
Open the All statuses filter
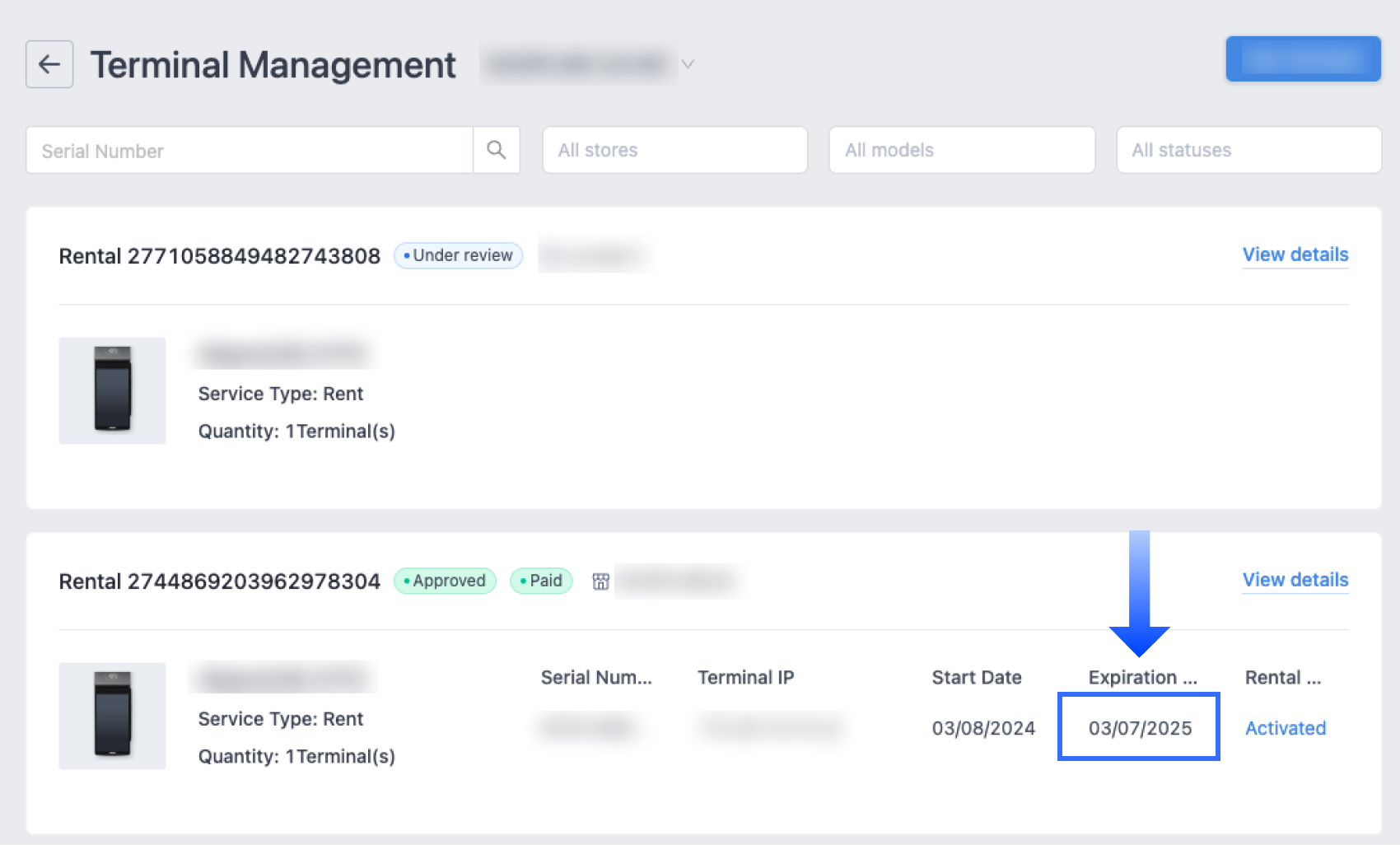(x=1248, y=150)
